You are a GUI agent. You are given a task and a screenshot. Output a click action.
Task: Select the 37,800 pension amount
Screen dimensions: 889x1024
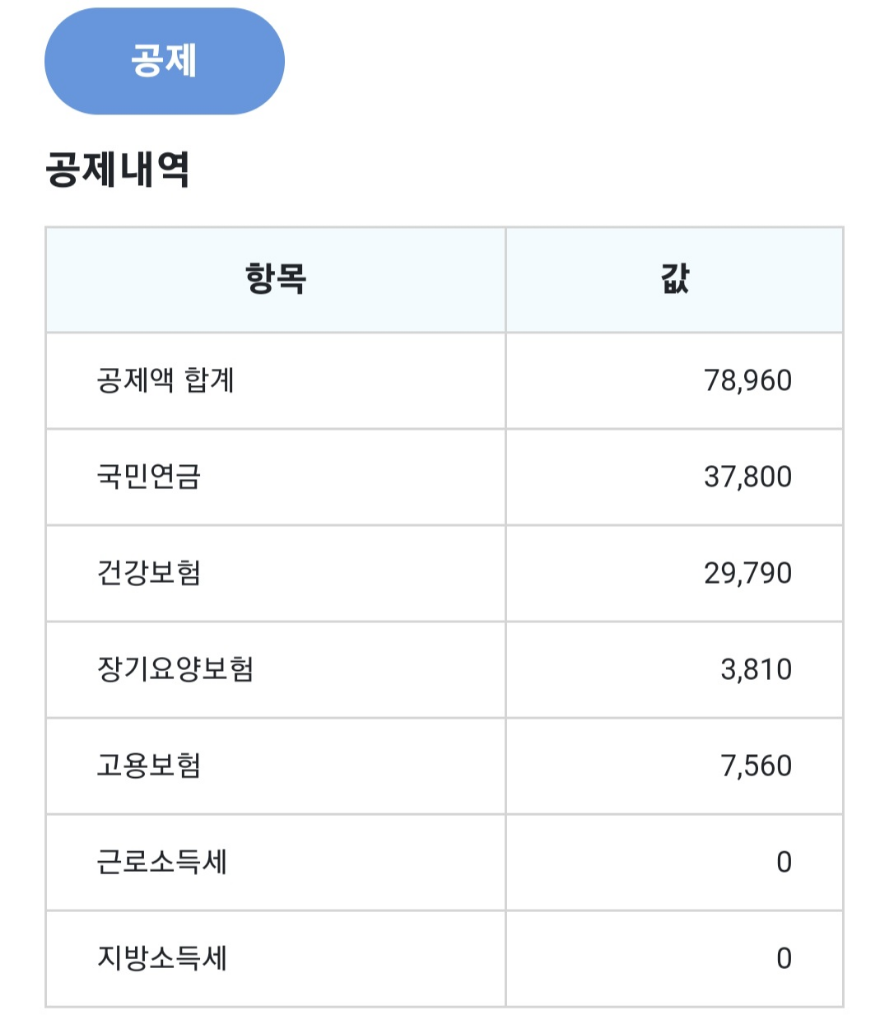747,477
